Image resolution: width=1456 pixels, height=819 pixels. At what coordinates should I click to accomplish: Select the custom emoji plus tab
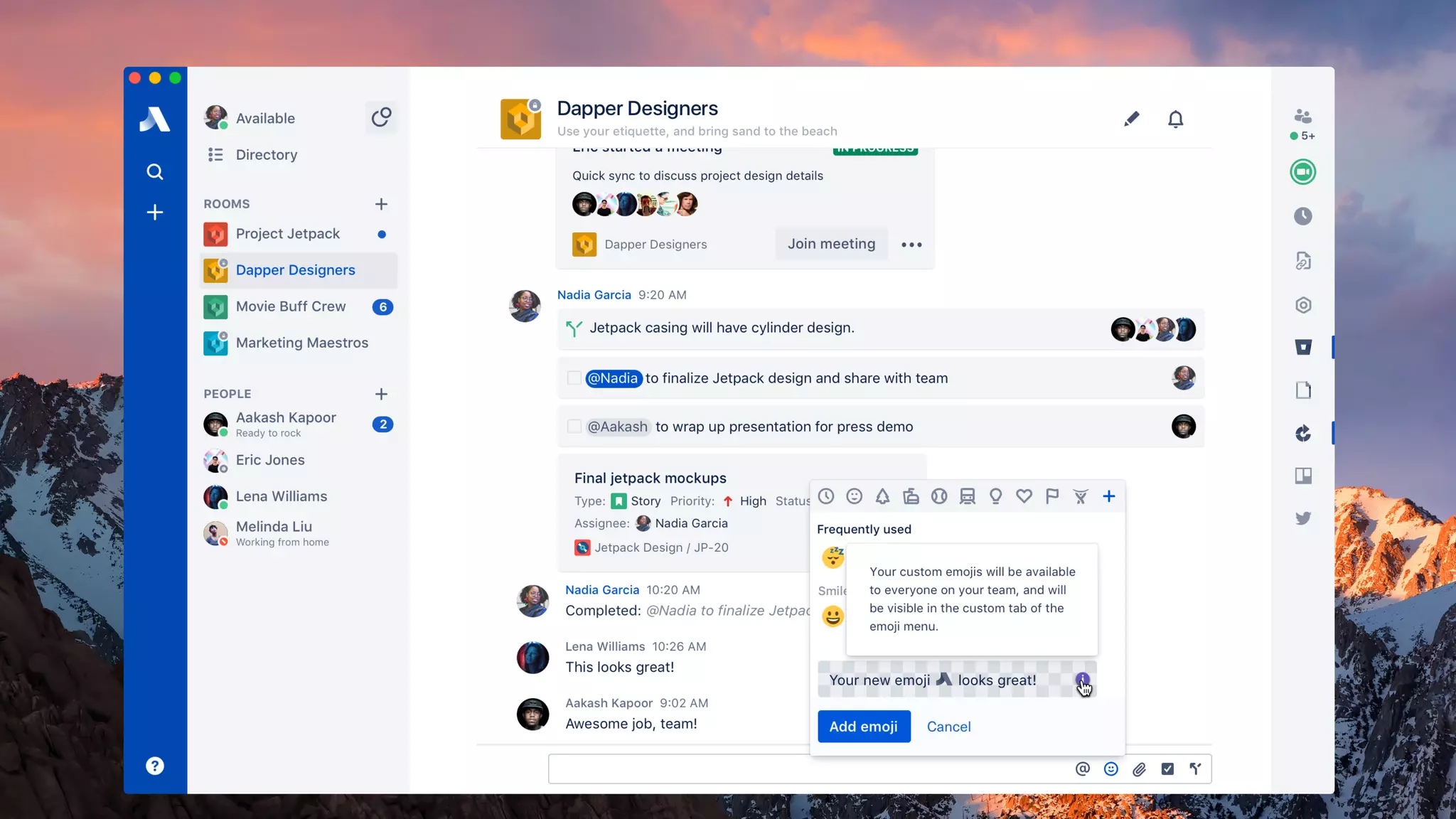[1108, 496]
